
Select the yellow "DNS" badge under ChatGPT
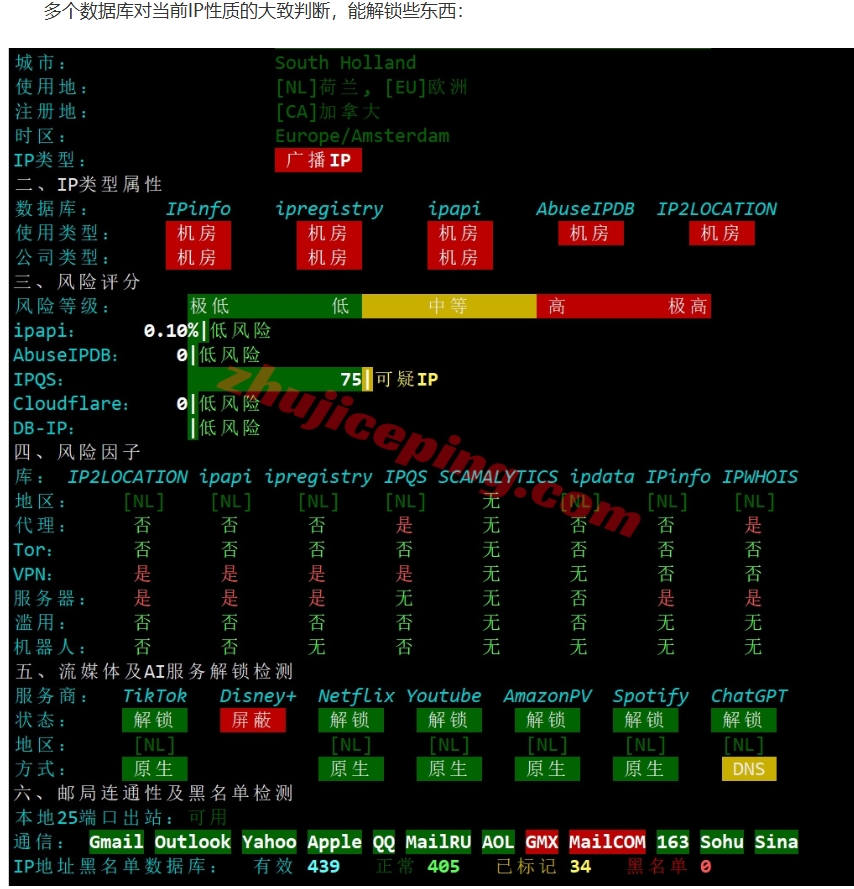coord(749,769)
